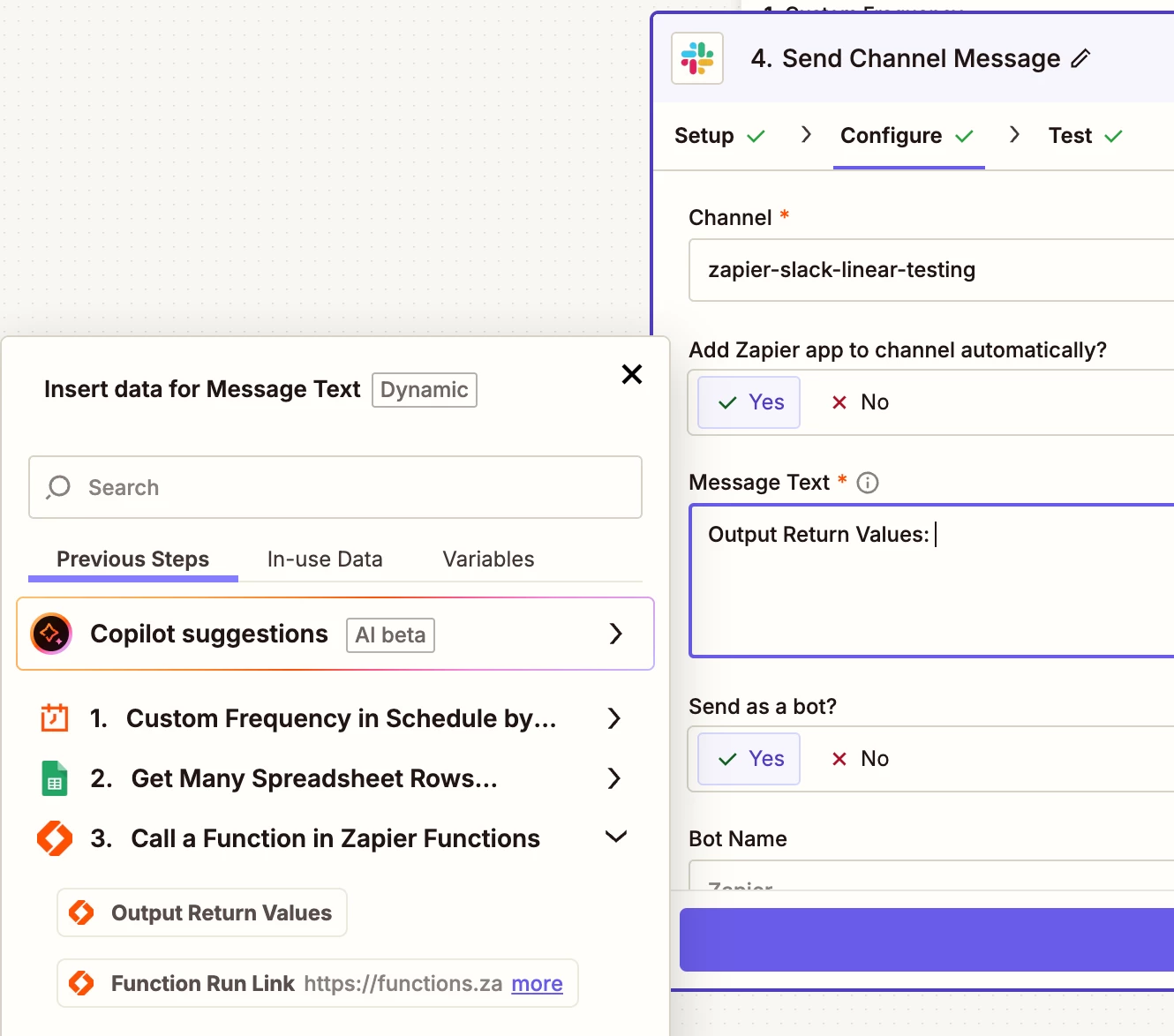
Task: Insert the Function Run Link pill
Action: [318, 983]
